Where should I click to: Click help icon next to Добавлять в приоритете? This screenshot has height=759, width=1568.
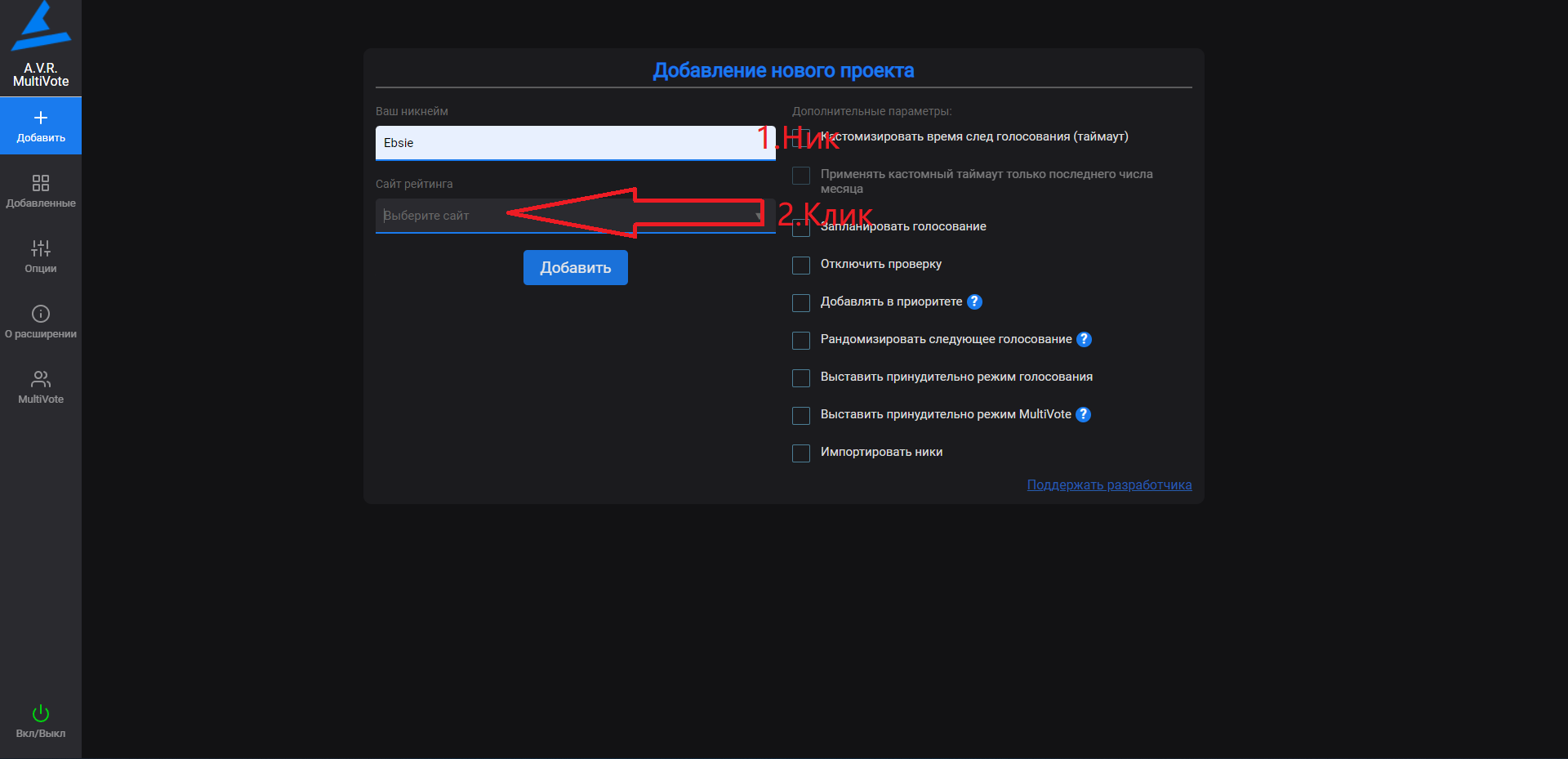pos(974,301)
